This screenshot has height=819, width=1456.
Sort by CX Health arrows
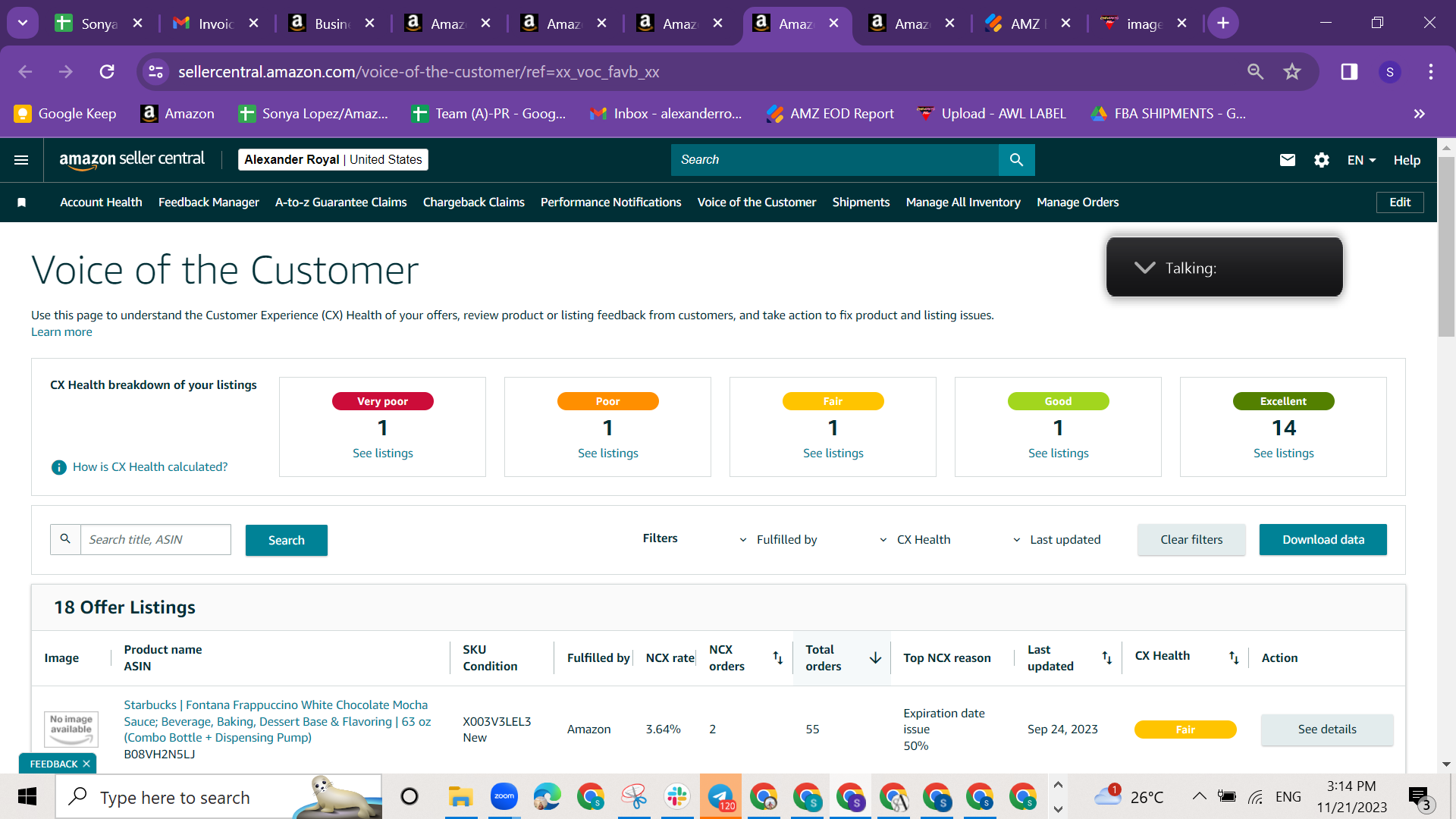1234,658
